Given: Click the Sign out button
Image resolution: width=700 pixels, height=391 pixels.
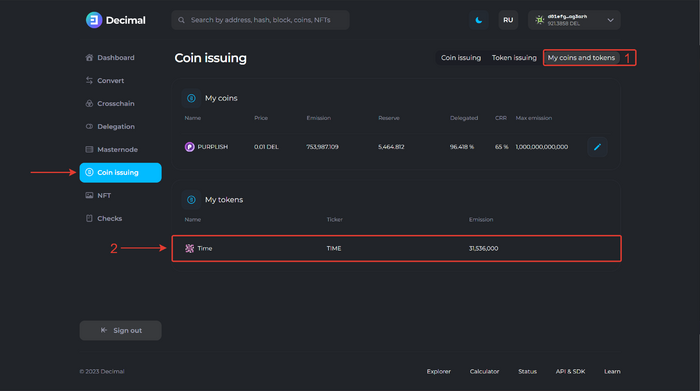Looking at the screenshot, I should (x=121, y=331).
